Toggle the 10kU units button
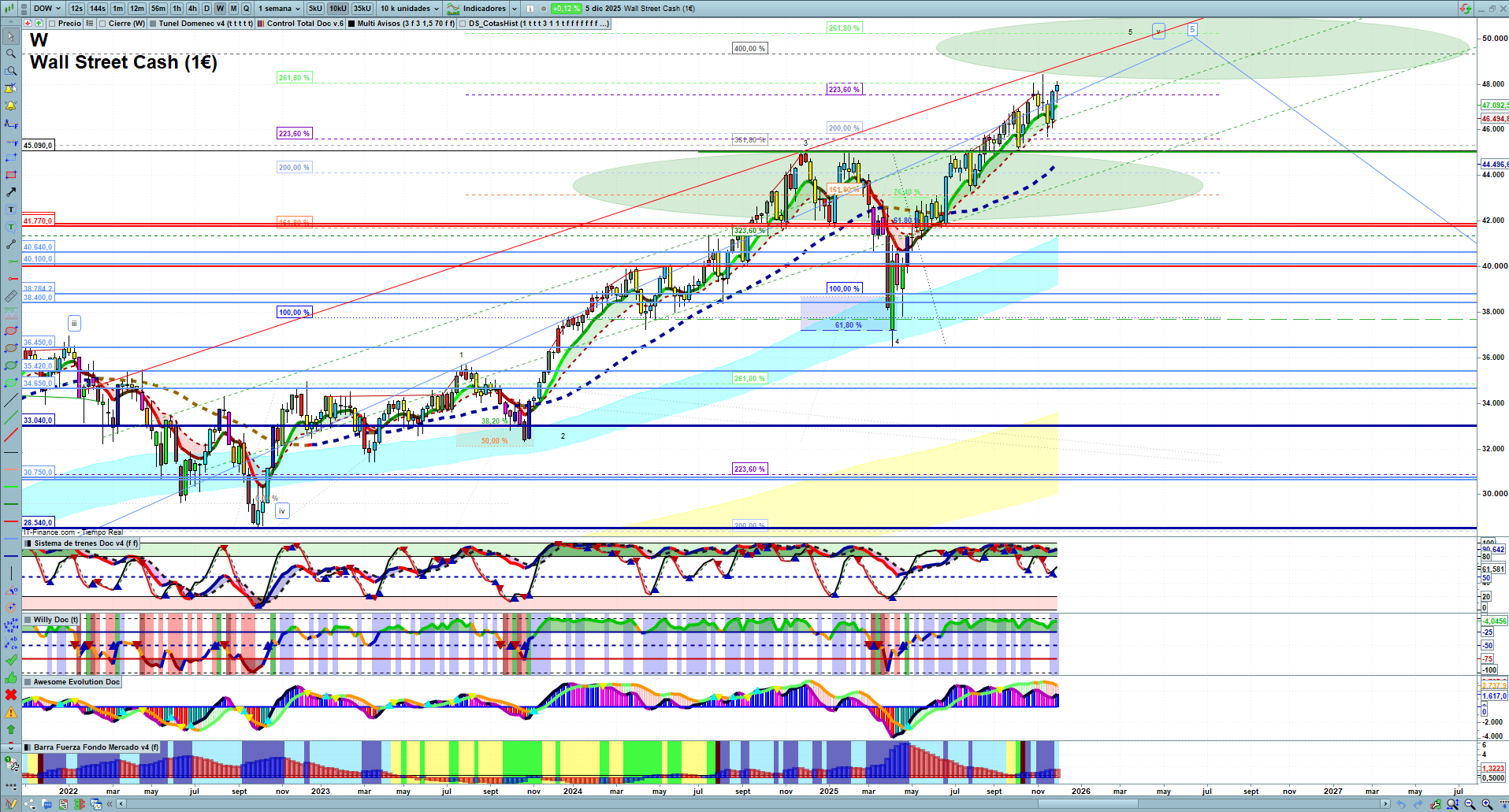 click(338, 9)
